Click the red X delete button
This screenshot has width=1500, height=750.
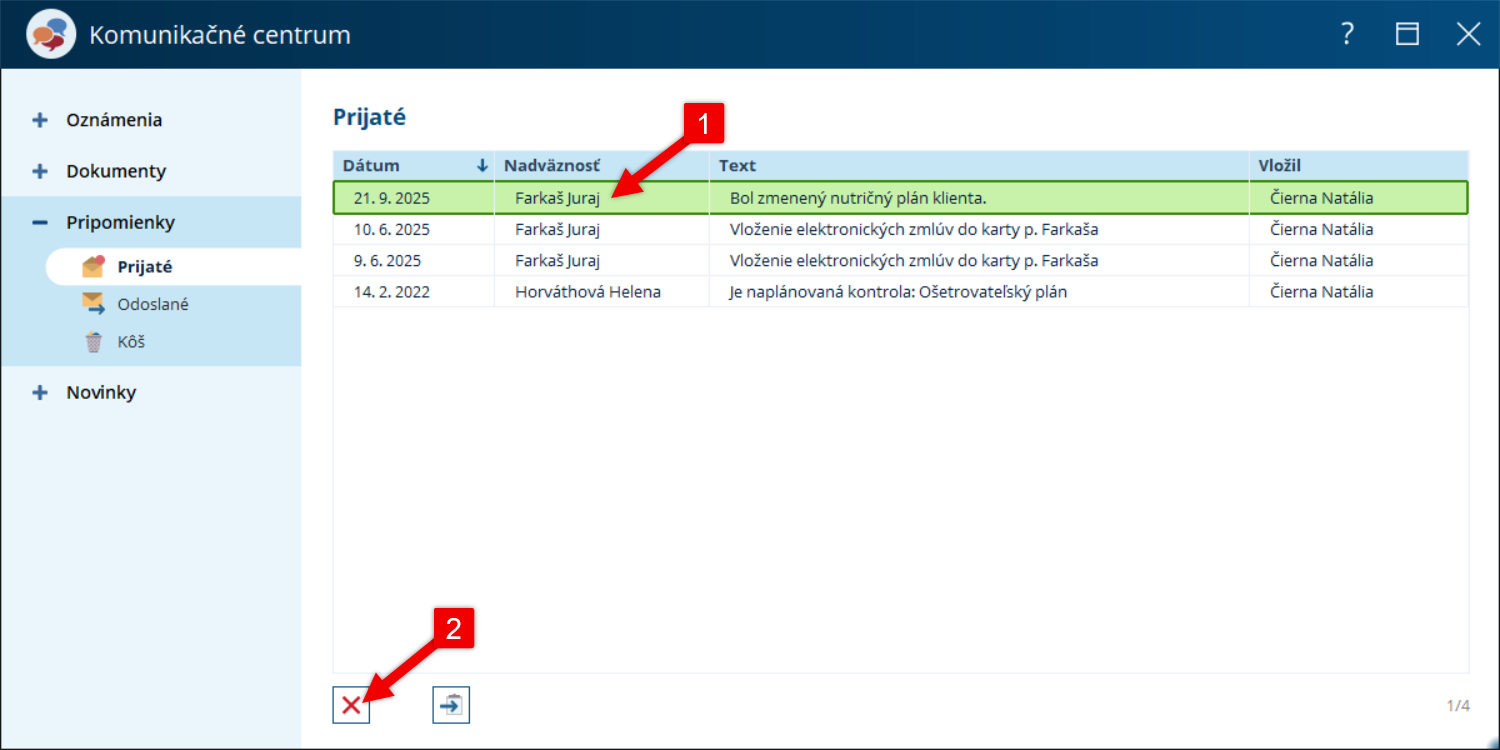tap(351, 705)
